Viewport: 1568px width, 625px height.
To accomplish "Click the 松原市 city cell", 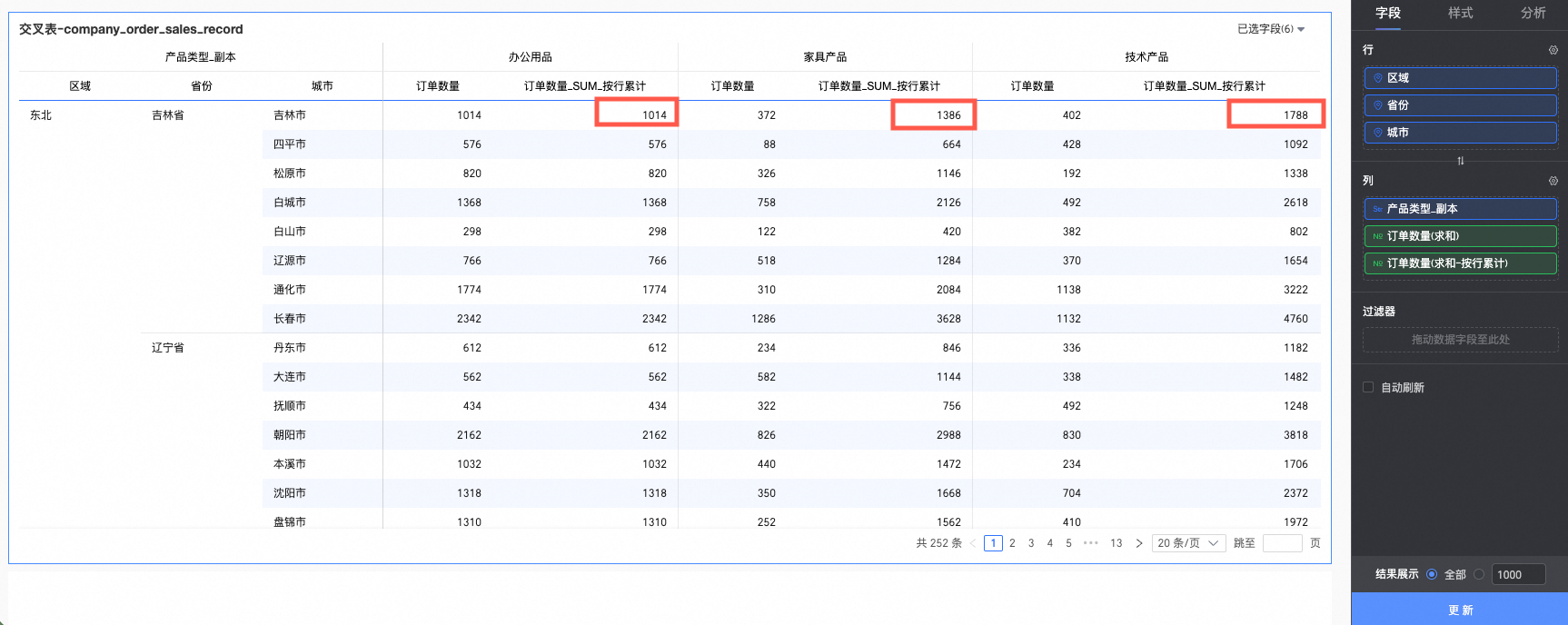I will [290, 174].
